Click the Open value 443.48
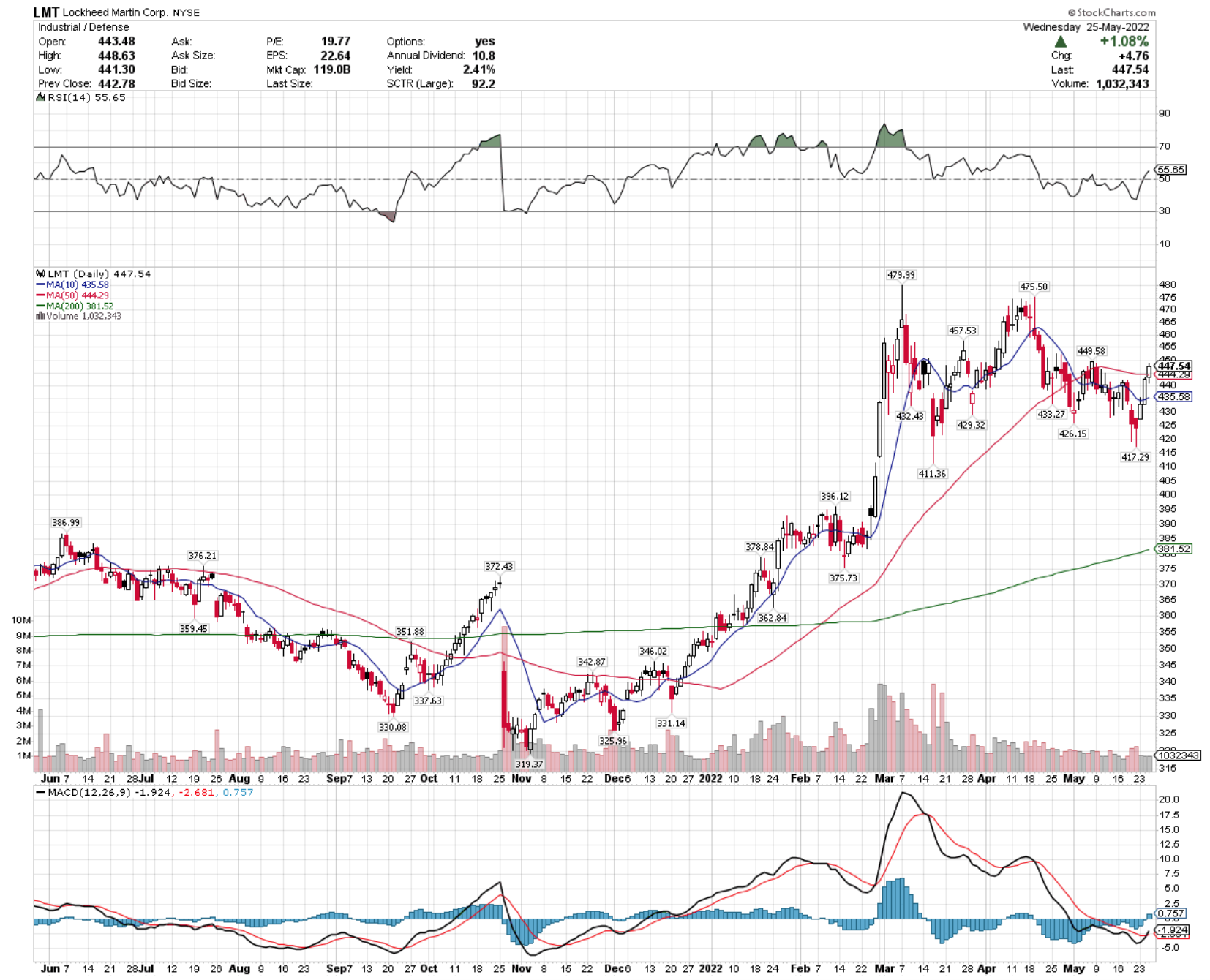1210x980 pixels. (116, 41)
